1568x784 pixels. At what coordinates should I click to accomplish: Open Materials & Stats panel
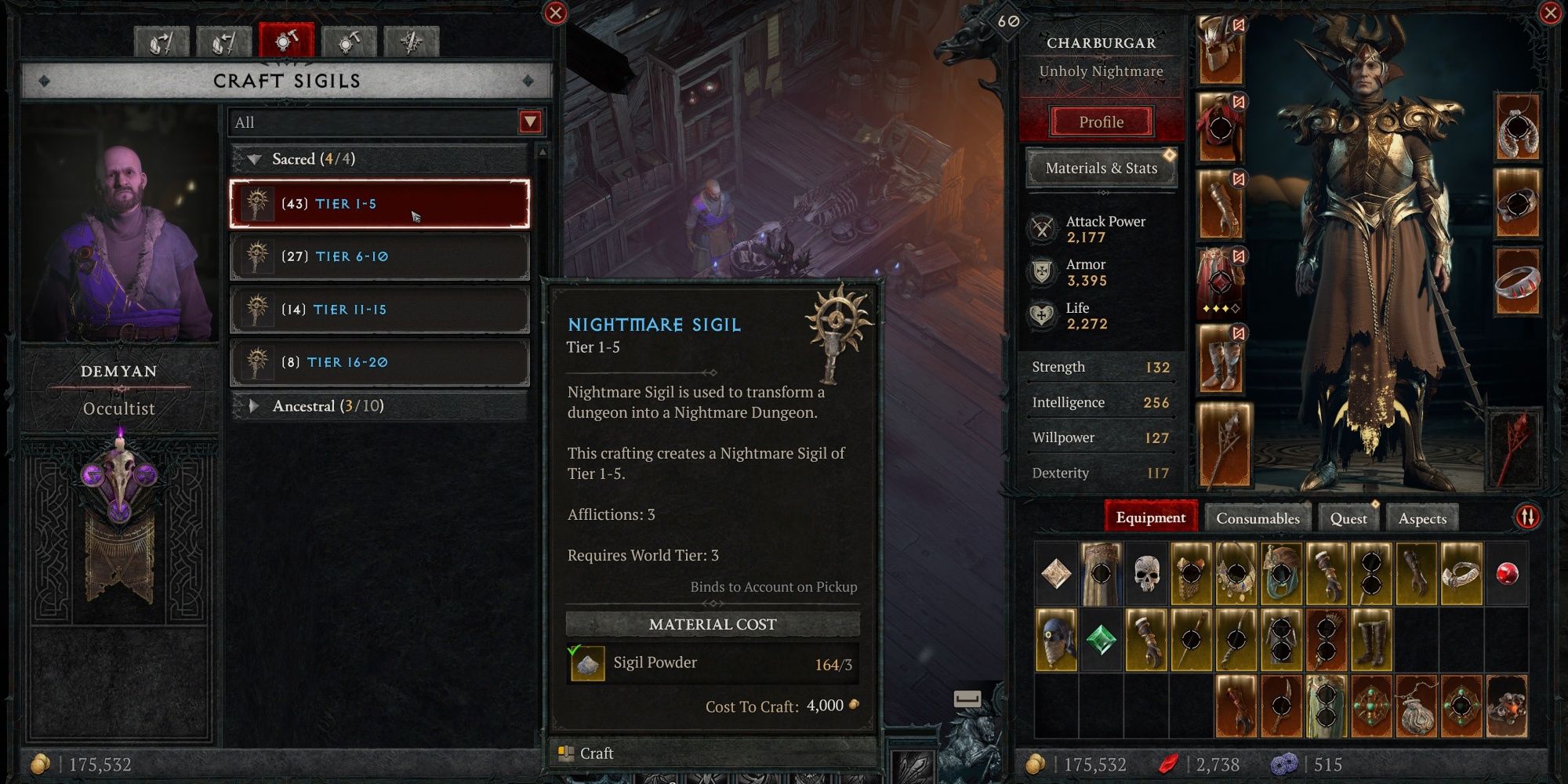pyautogui.click(x=1101, y=168)
